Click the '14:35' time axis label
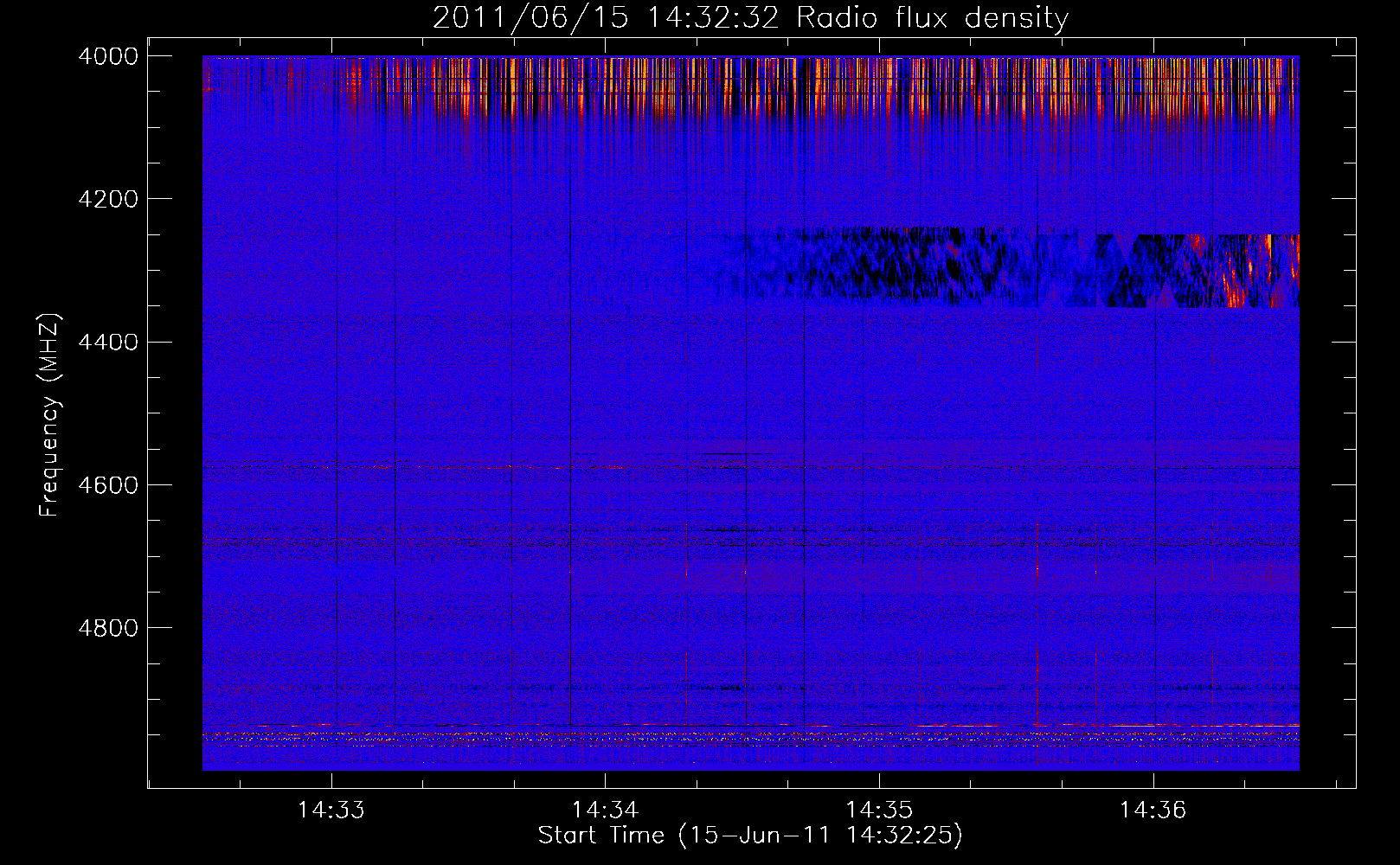Image resolution: width=1400 pixels, height=865 pixels. click(x=879, y=811)
